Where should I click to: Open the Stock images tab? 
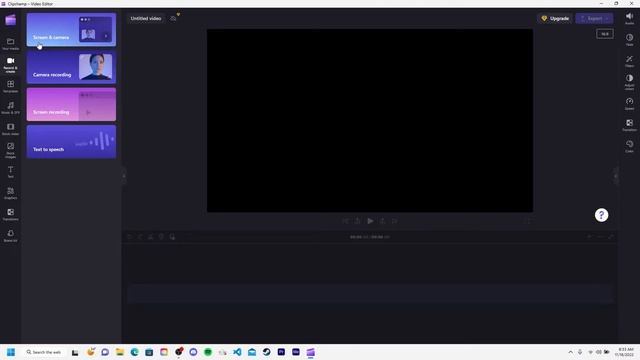click(11, 150)
